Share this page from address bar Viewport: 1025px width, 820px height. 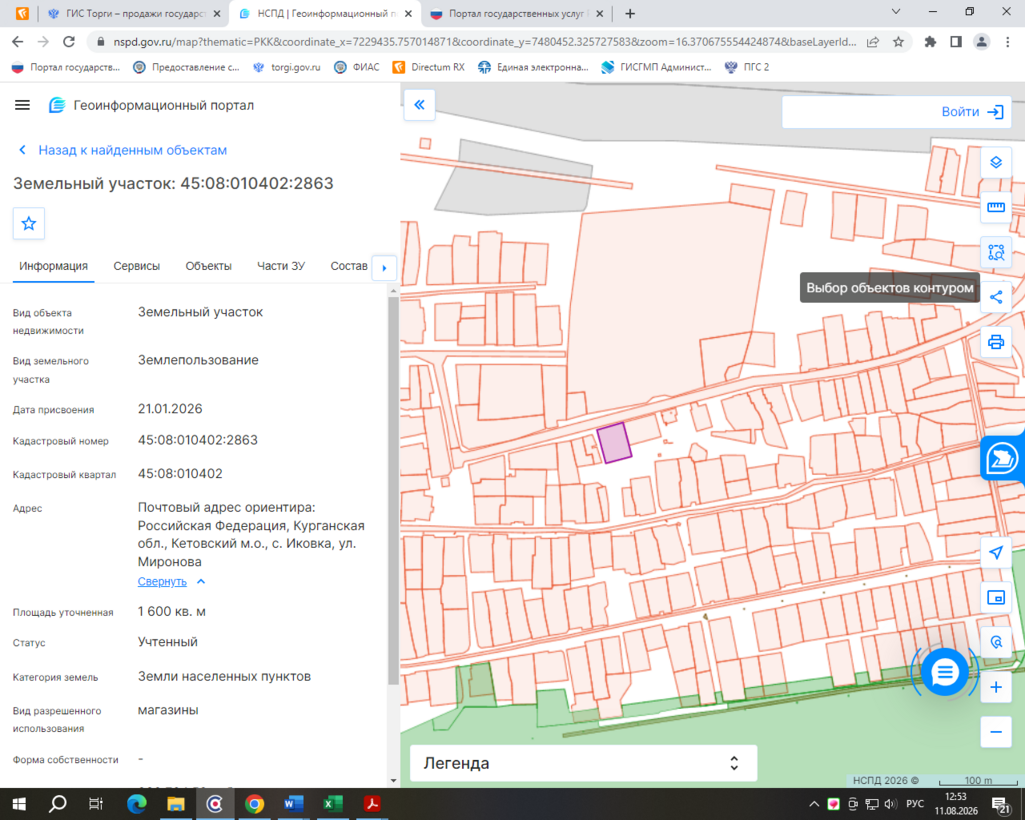click(x=873, y=42)
